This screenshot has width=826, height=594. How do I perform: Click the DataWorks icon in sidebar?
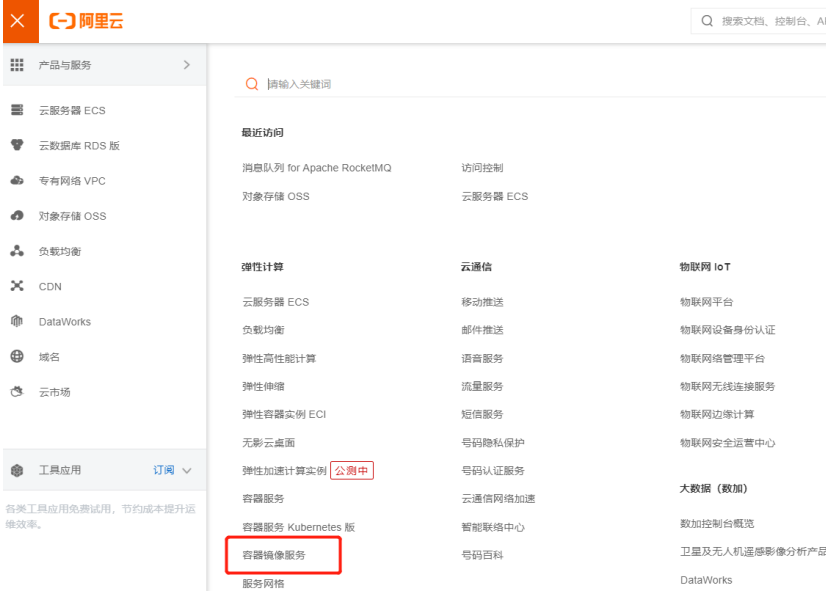(x=17, y=322)
